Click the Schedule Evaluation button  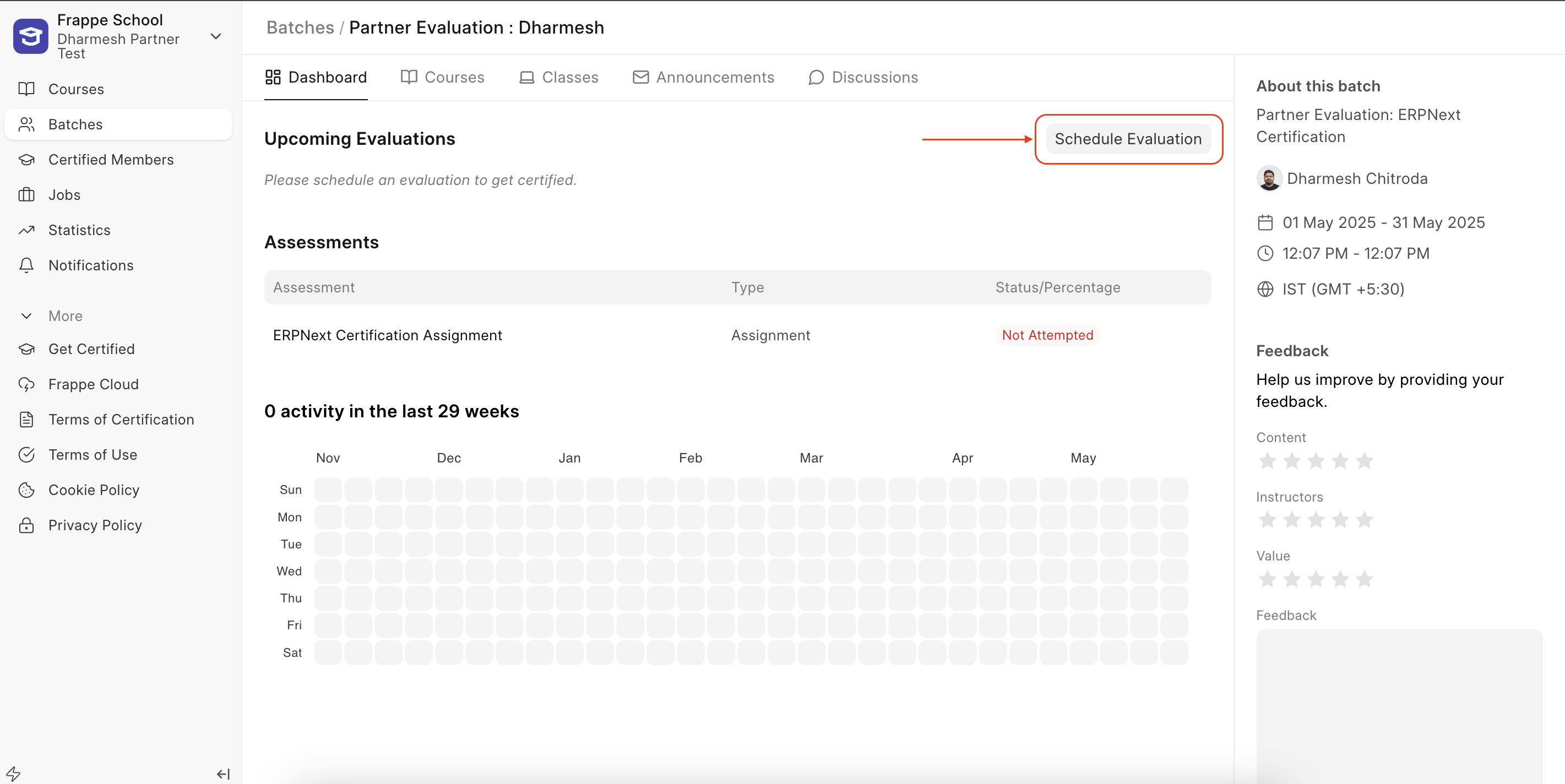click(1128, 139)
